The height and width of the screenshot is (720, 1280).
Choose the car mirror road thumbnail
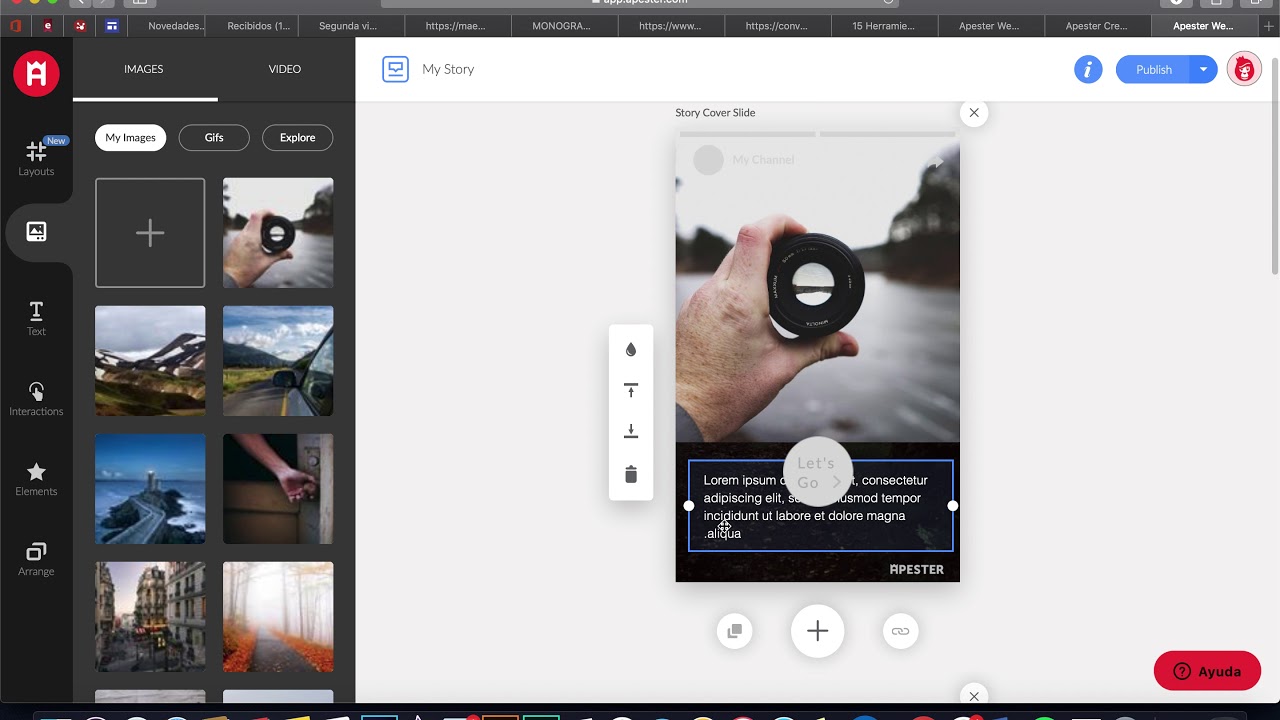pyautogui.click(x=278, y=361)
